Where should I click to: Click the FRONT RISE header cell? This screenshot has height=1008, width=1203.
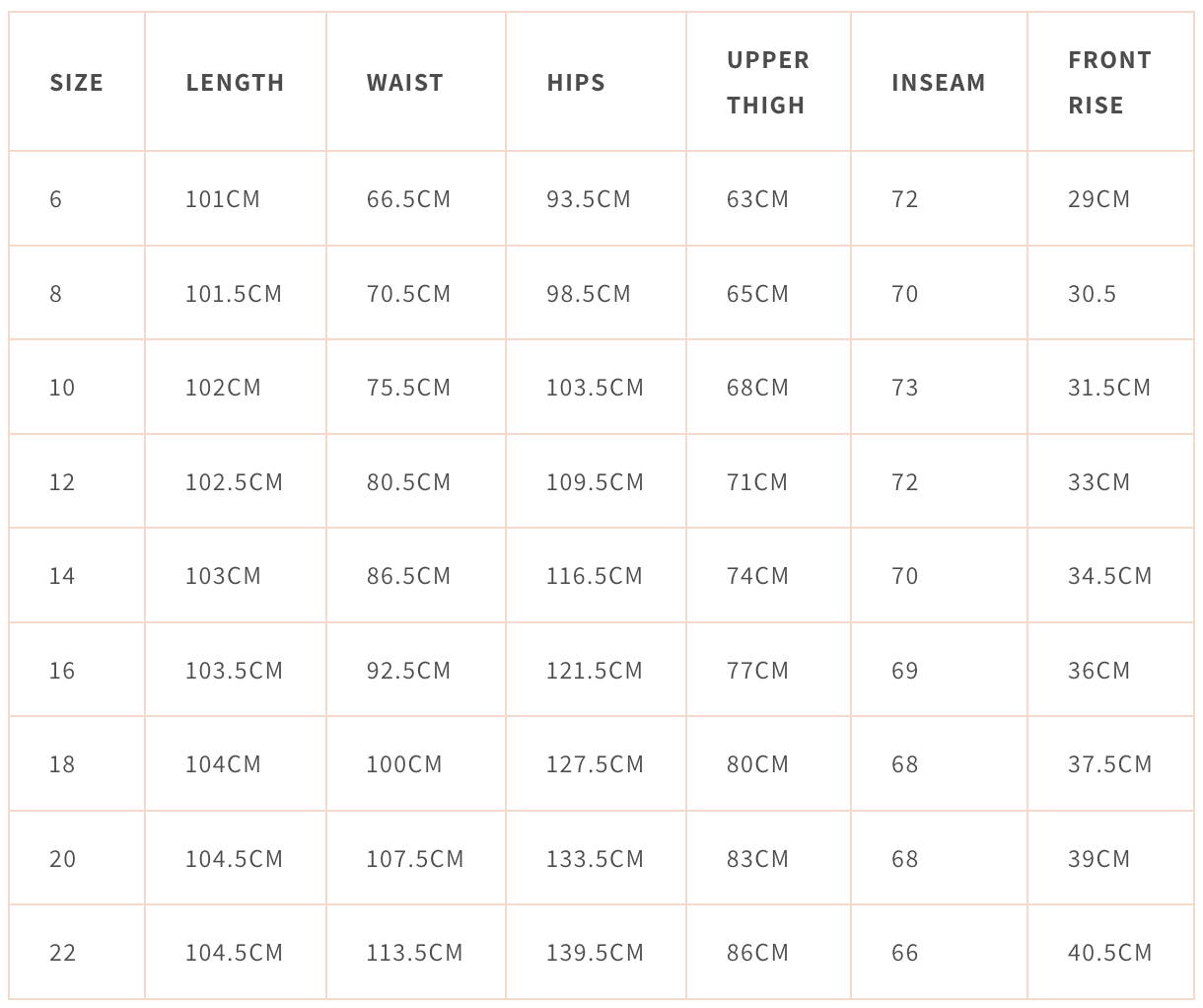coord(1109,83)
